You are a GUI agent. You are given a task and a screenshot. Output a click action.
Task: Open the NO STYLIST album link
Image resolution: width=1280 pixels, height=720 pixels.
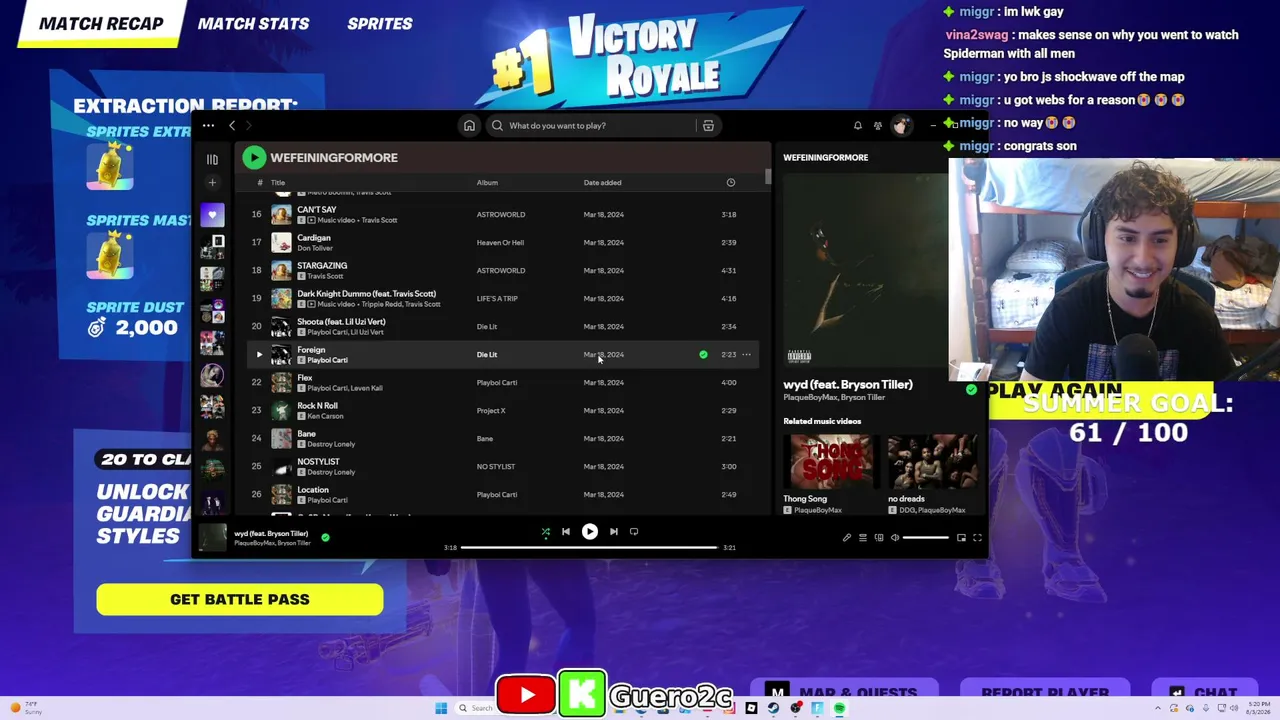496,466
